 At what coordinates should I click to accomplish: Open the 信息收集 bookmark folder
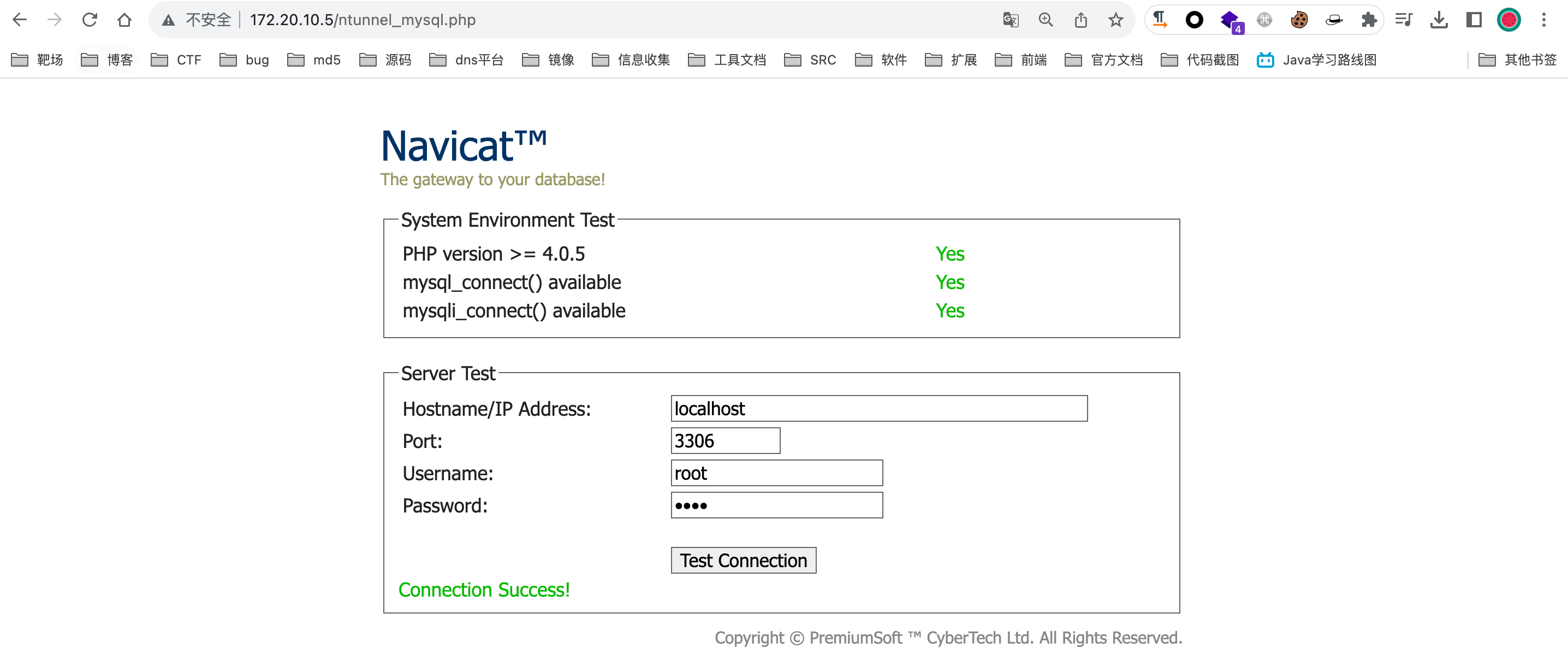631,60
